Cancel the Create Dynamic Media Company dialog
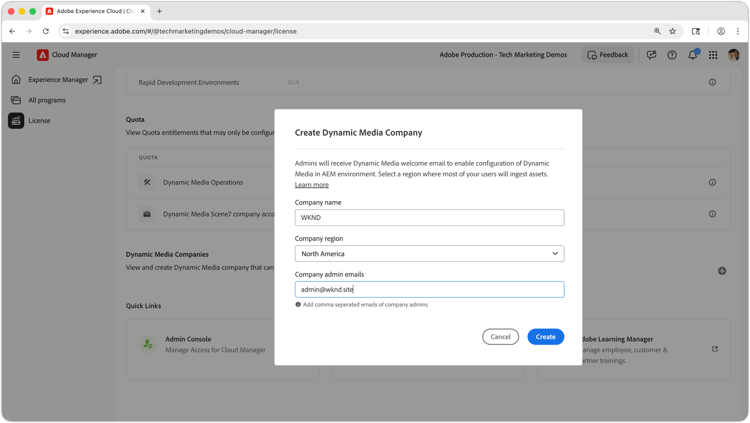 click(x=500, y=337)
